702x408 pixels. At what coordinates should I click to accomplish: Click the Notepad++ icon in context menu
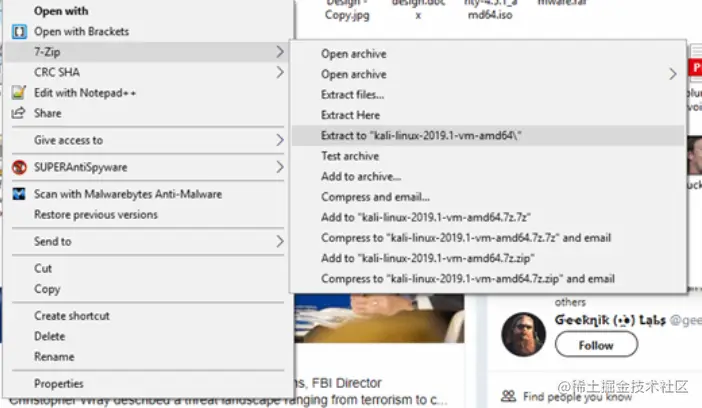(x=19, y=92)
